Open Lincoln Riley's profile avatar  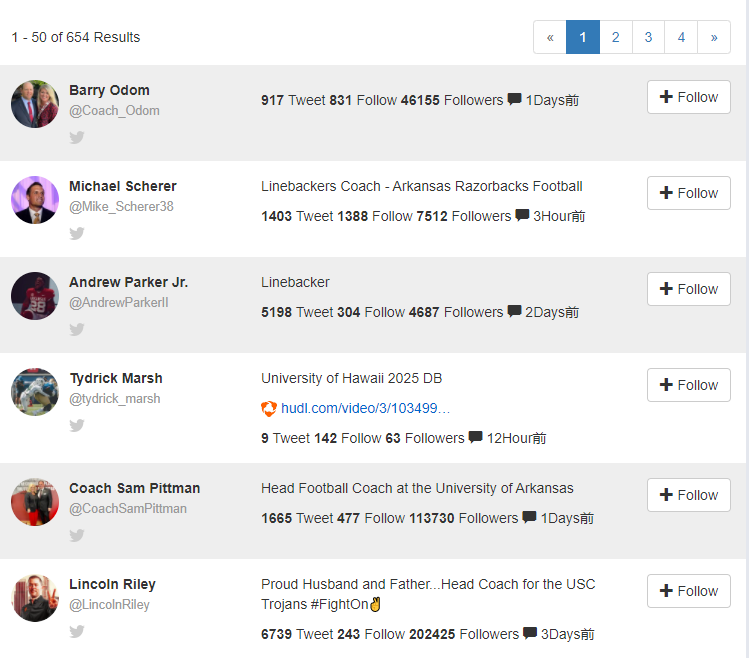tap(35, 598)
